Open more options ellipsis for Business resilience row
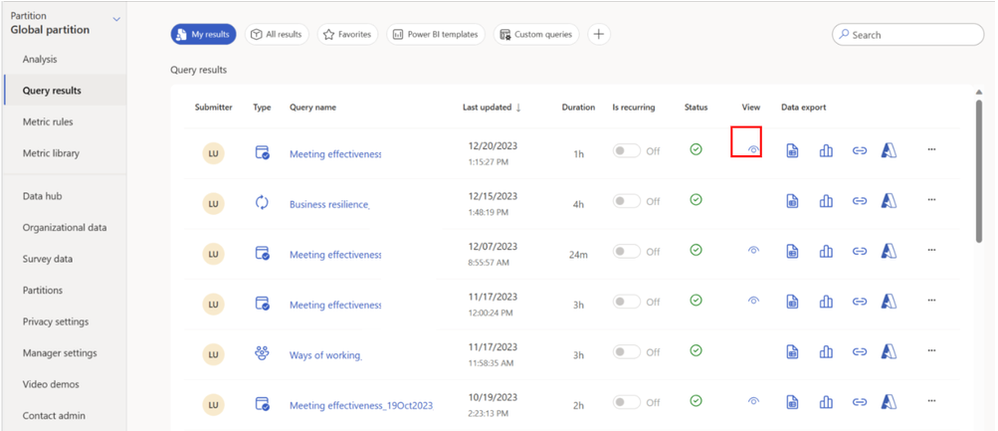The width and height of the screenshot is (998, 431). 931,201
